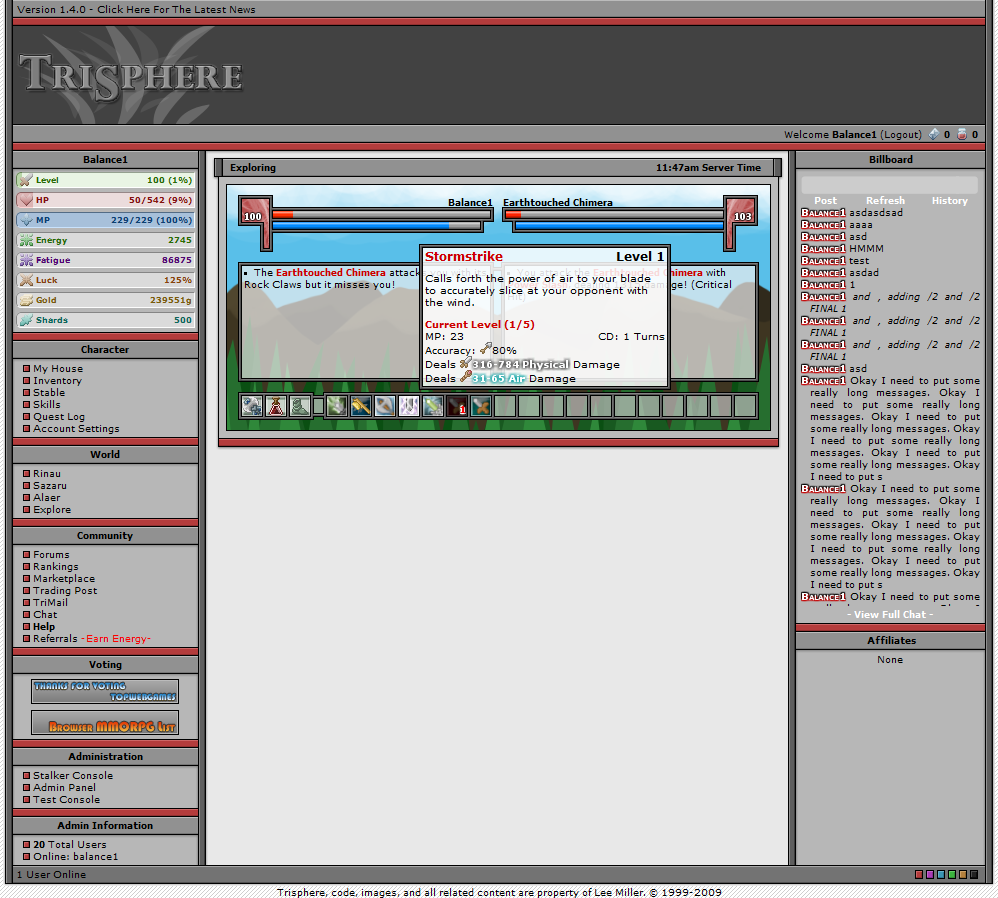This screenshot has width=998, height=898.
Task: Cast the golden hammer skill icon
Action: 361,406
